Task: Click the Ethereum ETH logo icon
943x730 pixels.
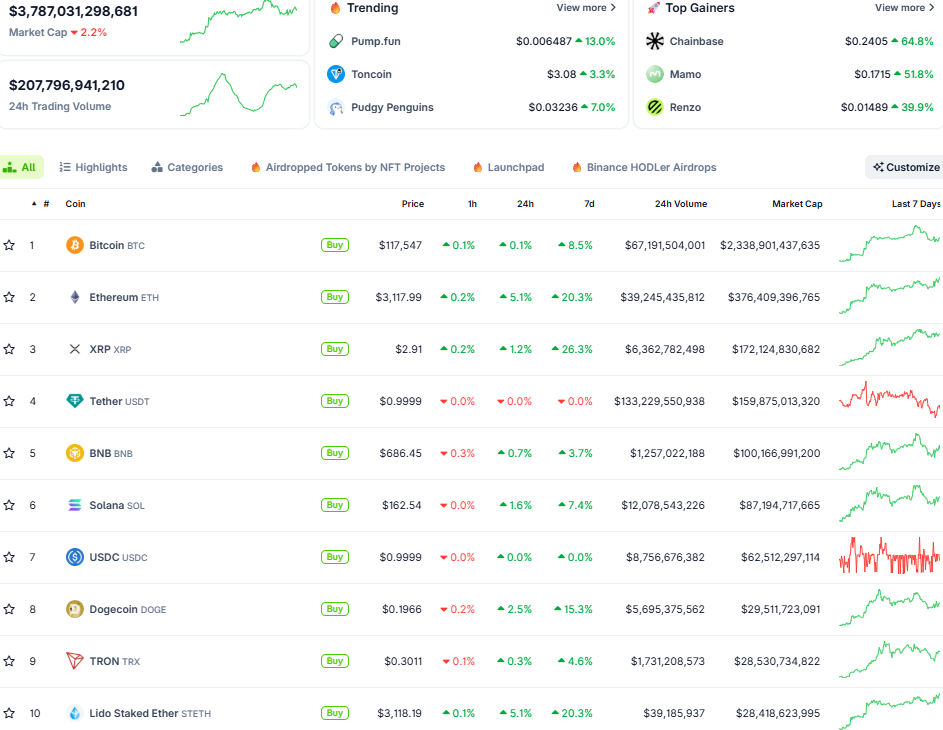Action: pos(74,297)
